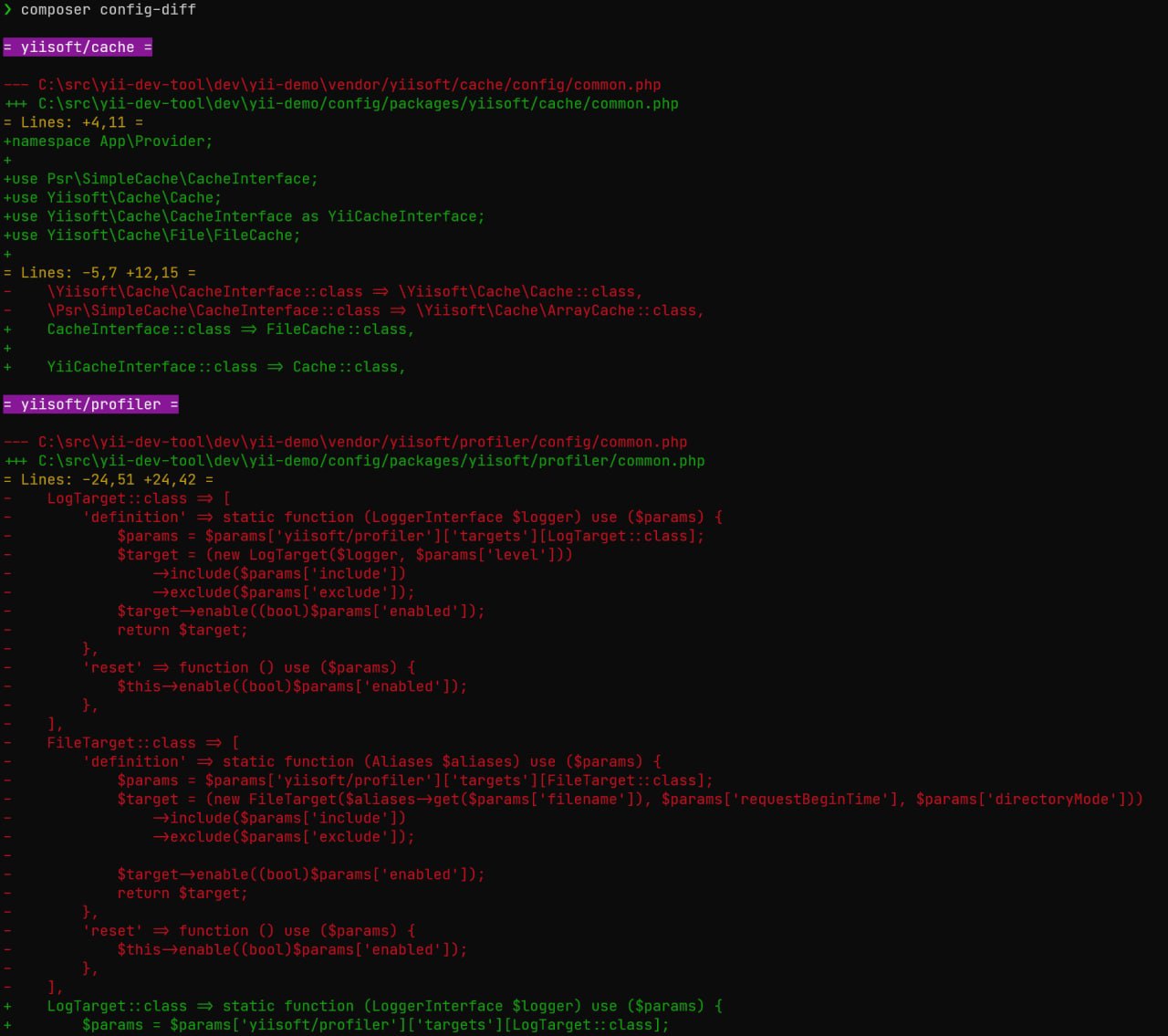Screen dimensions: 1168x1036
Task: Click the last added green $params line
Action: tap(337, 1025)
